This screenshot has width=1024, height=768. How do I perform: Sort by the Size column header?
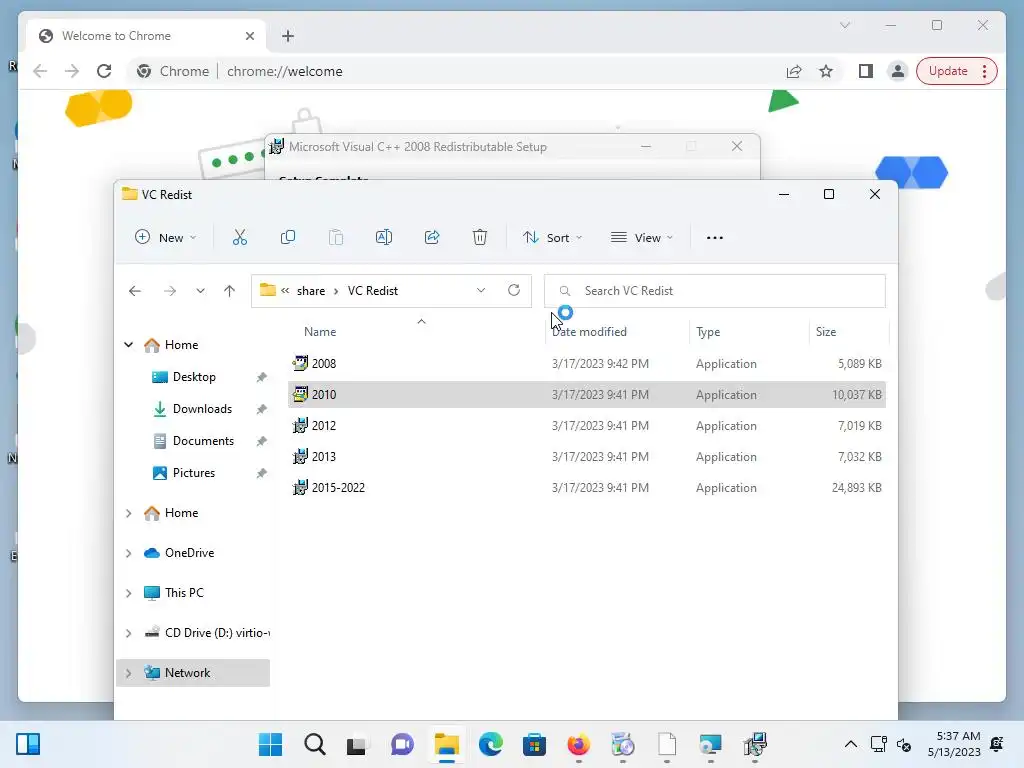825,332
